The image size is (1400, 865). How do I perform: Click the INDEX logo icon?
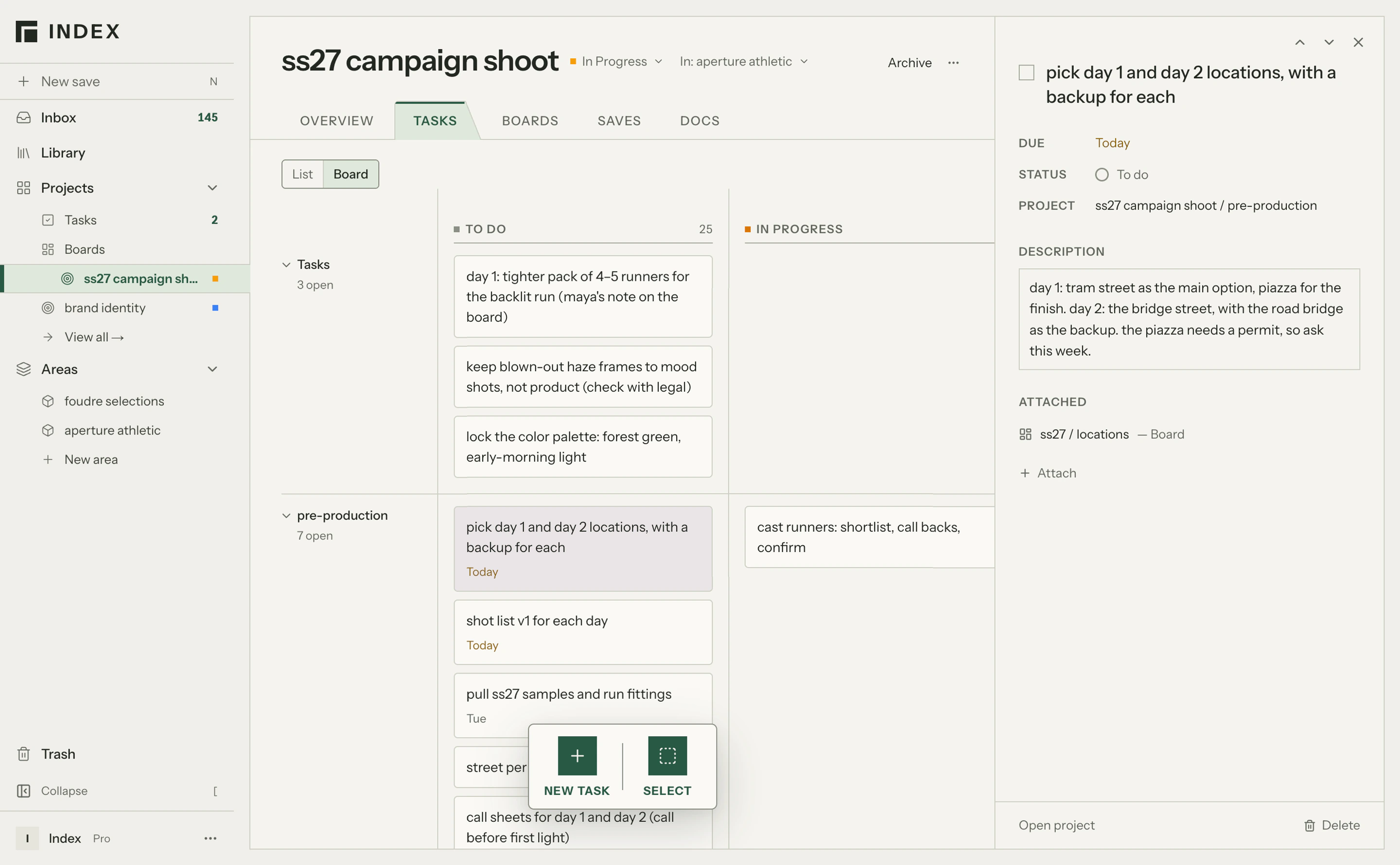coord(26,32)
